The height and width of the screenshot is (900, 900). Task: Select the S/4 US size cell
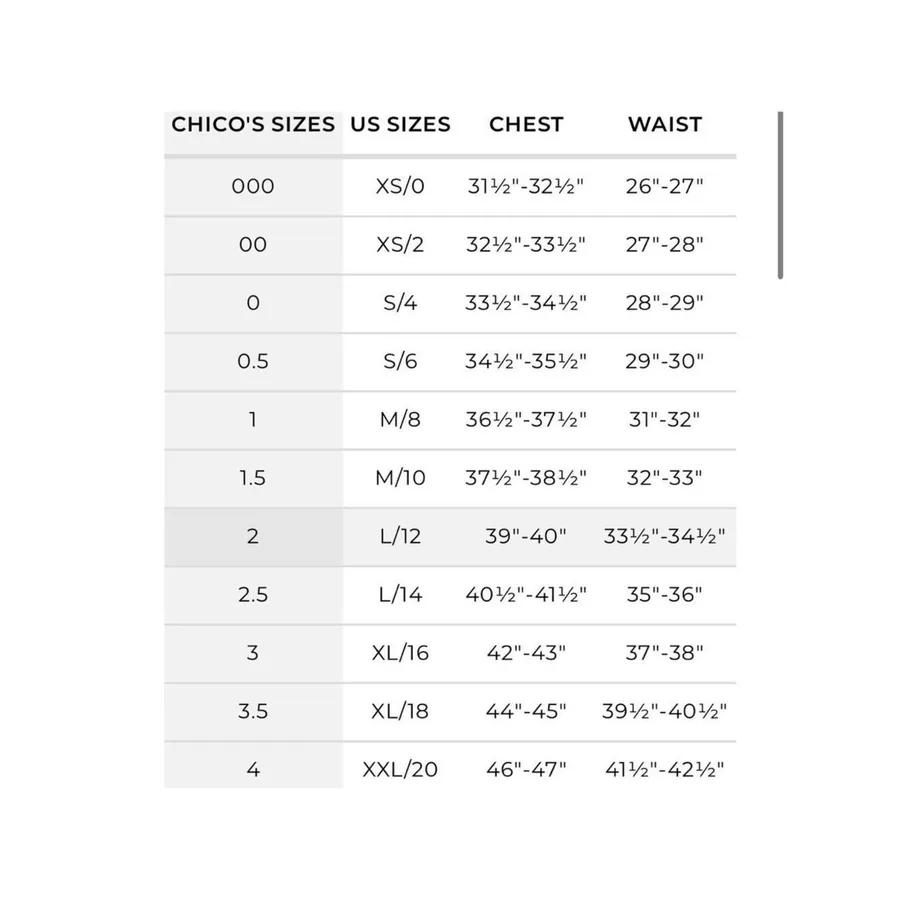coord(400,303)
